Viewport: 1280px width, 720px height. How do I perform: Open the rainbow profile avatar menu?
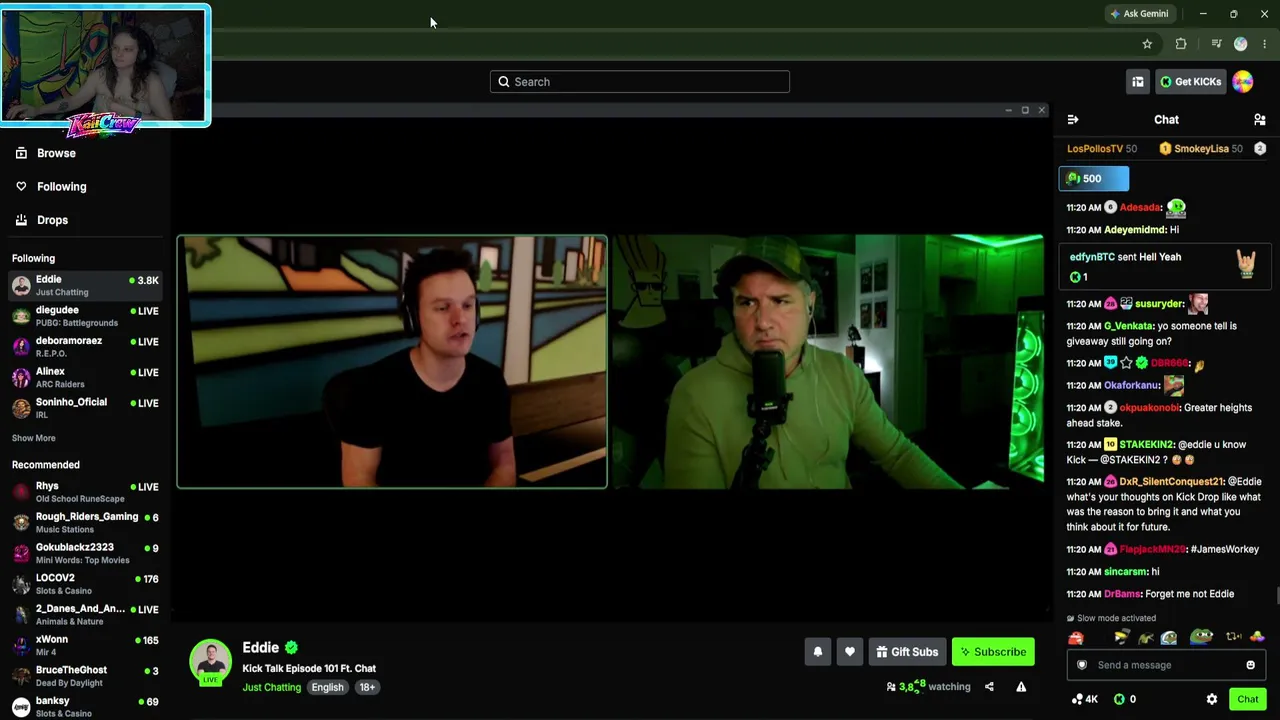coord(1243,82)
